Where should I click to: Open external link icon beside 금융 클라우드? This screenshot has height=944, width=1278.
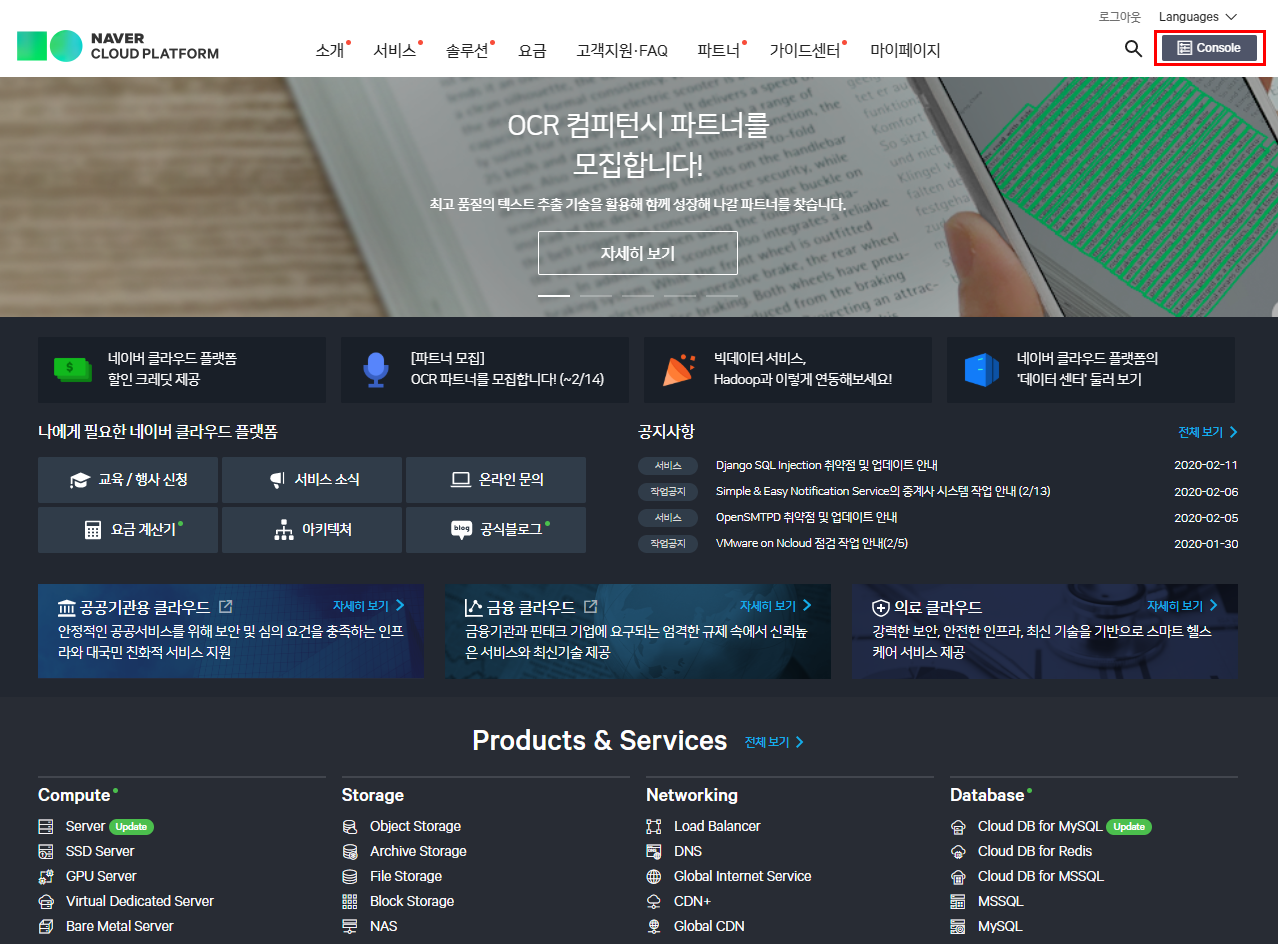coord(591,607)
